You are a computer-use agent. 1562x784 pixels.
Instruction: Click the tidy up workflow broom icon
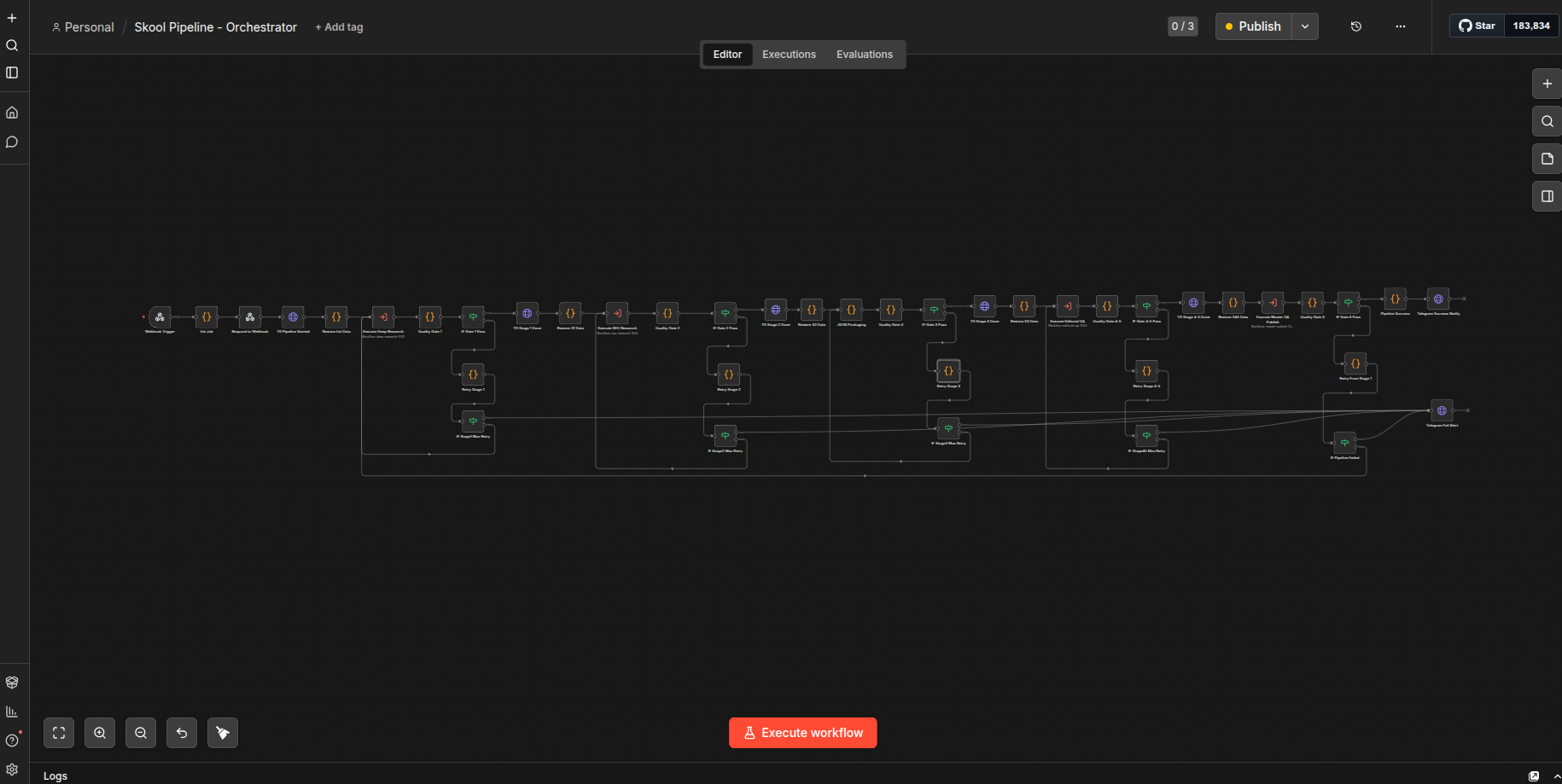[223, 733]
